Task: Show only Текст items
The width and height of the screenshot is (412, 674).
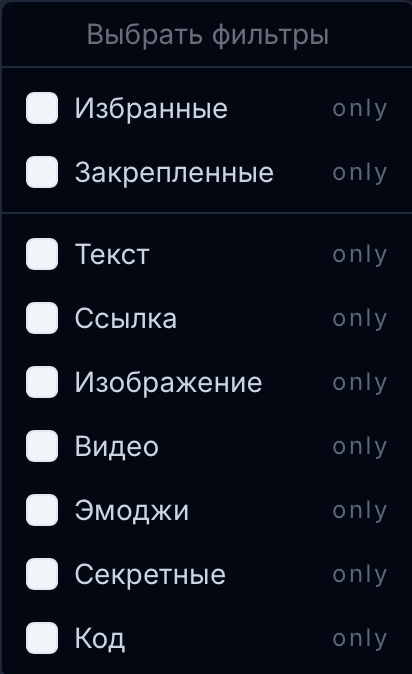Action: pos(360,255)
